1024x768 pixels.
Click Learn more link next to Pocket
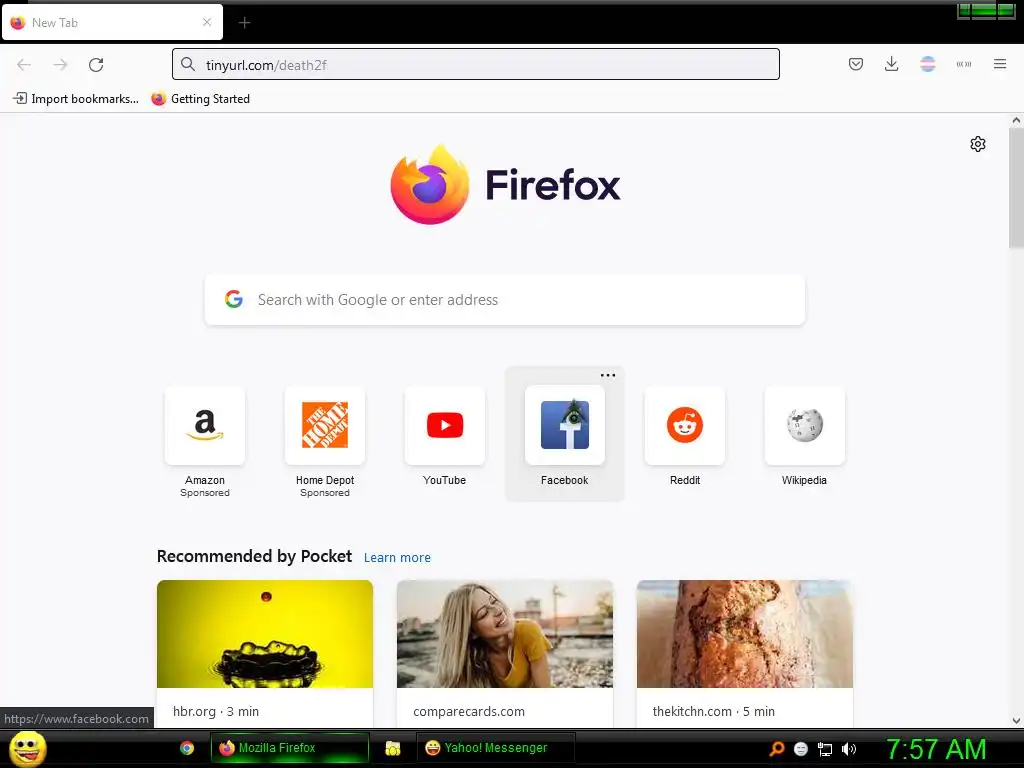coord(397,558)
